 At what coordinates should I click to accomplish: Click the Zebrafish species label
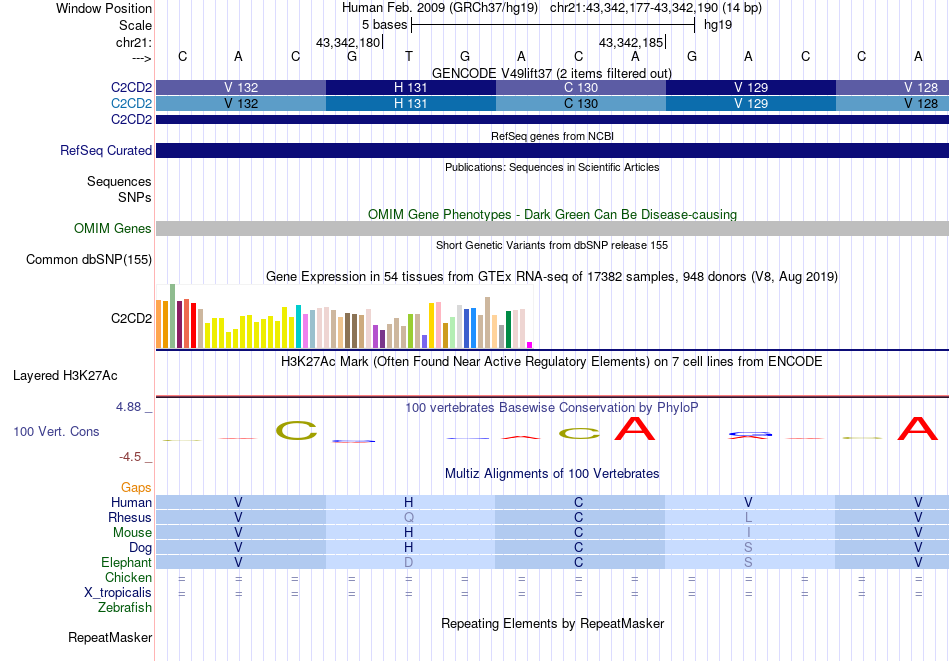click(125, 607)
